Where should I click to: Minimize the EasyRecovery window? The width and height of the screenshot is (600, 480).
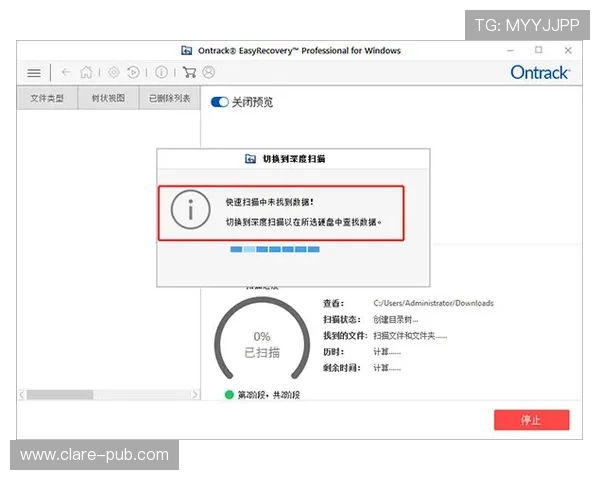(510, 51)
